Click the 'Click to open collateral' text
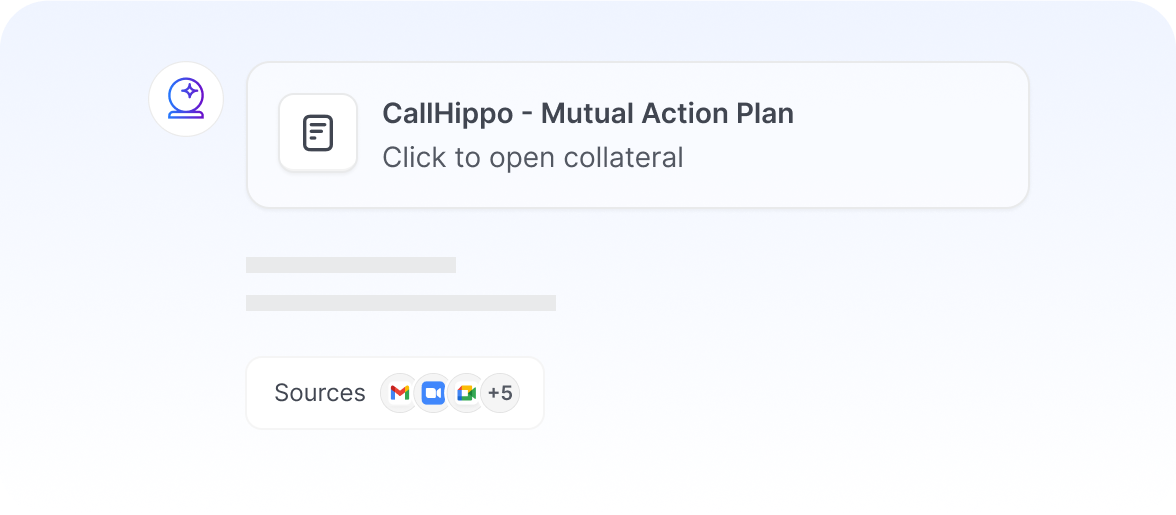Screen dimensions: 1176x515 (532, 157)
